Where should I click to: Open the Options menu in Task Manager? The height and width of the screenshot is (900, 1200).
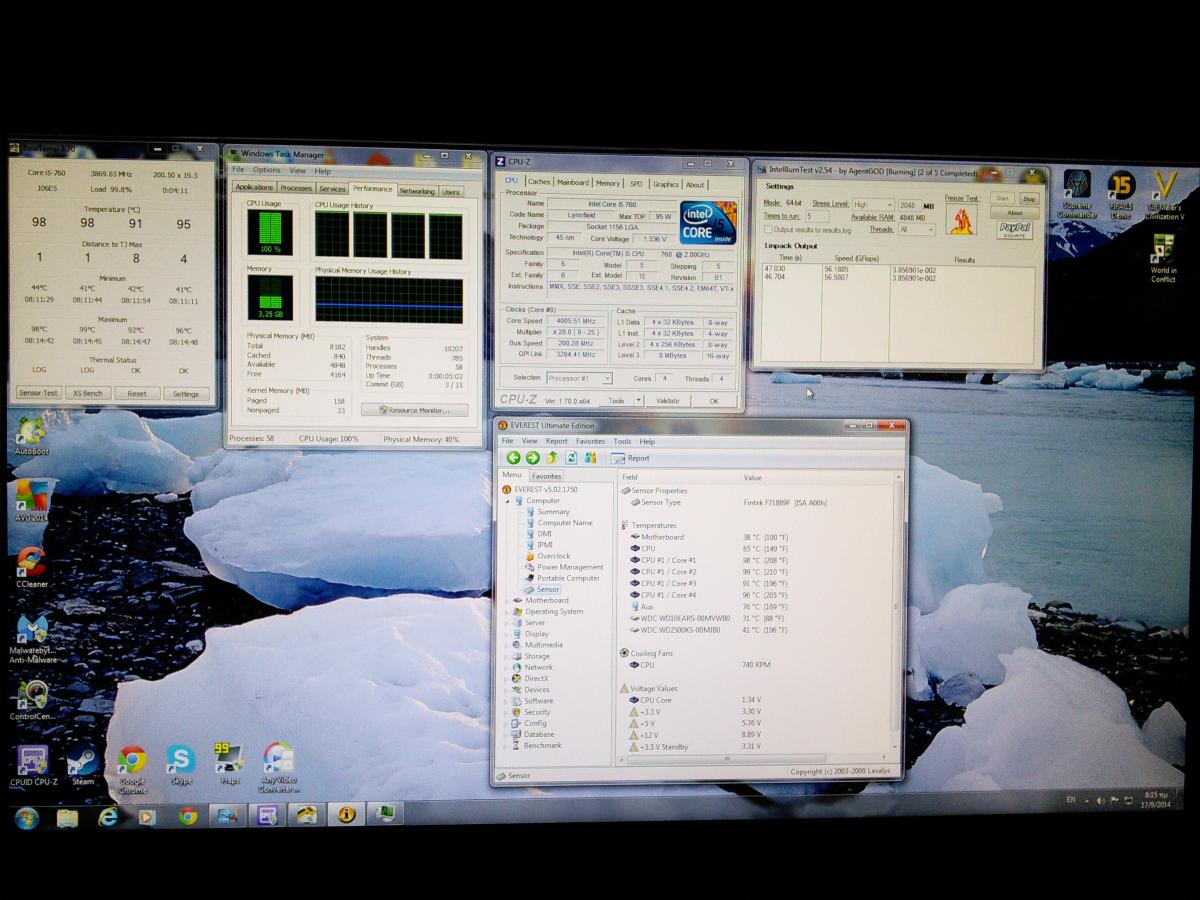267,170
